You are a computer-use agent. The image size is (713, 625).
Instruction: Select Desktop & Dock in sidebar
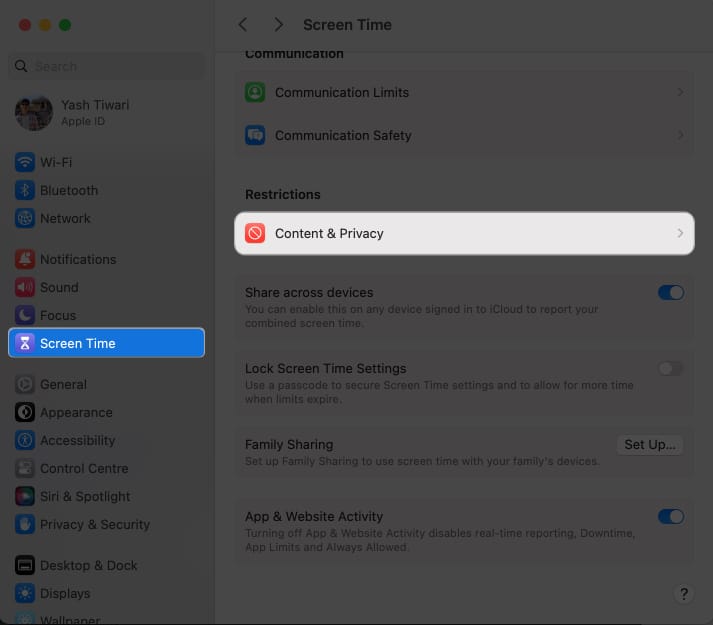(106, 565)
